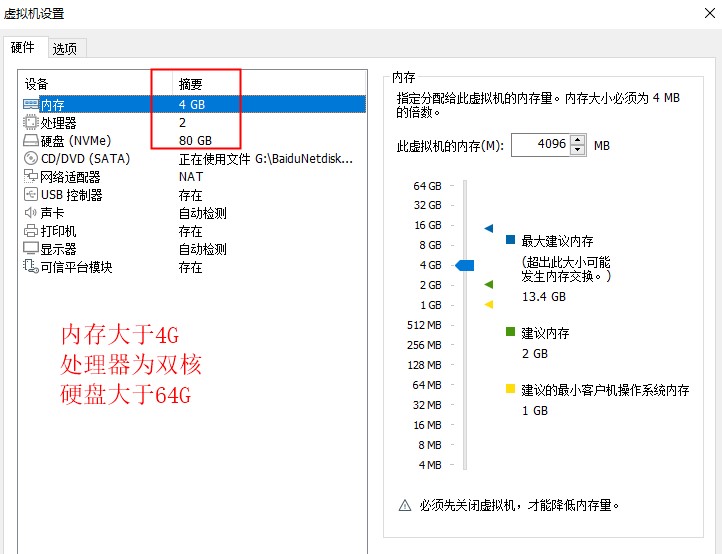Click the 显示器 monitor icon
722x554 pixels.
click(31, 248)
